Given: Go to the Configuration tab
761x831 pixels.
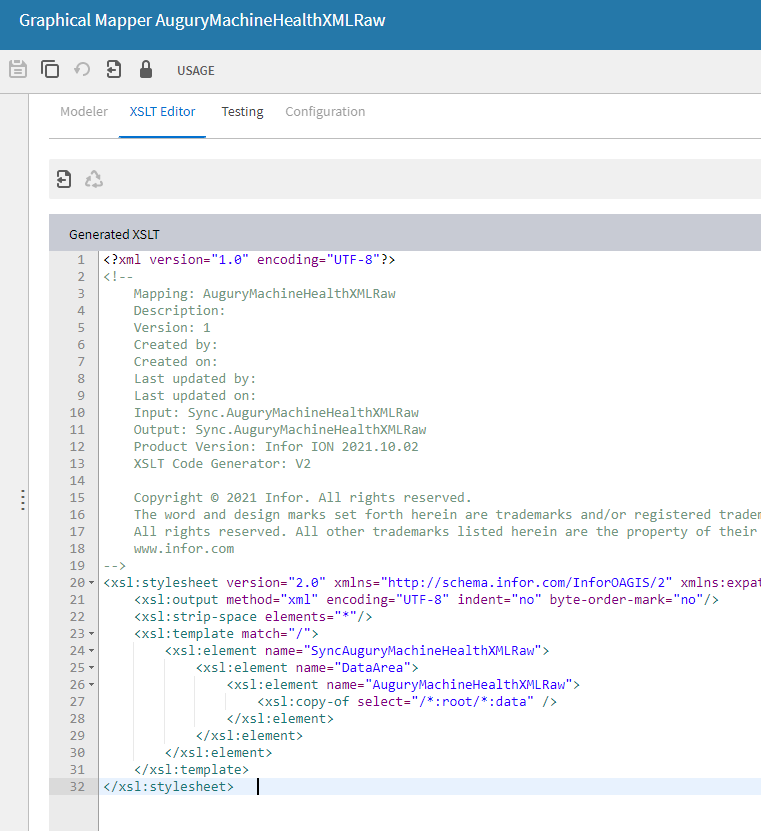Looking at the screenshot, I should pos(325,111).
